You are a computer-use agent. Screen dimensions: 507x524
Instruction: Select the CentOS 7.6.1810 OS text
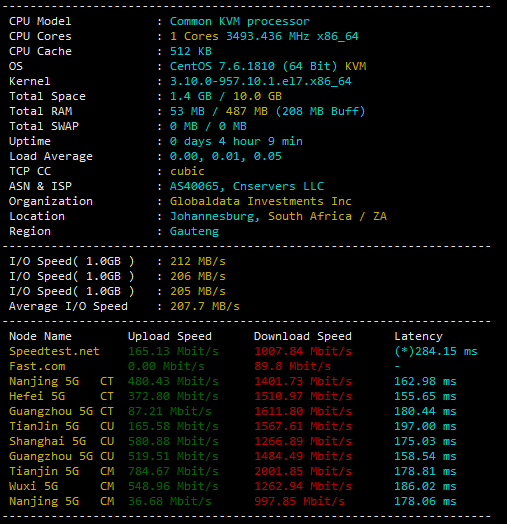(222, 66)
